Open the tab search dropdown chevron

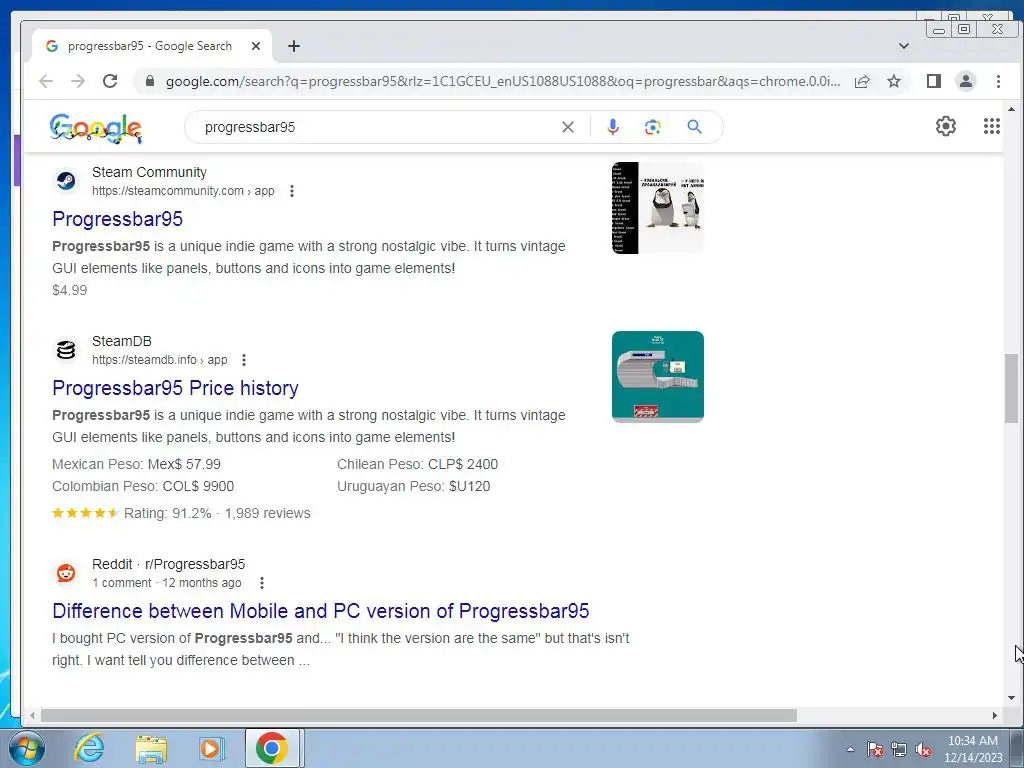(904, 46)
